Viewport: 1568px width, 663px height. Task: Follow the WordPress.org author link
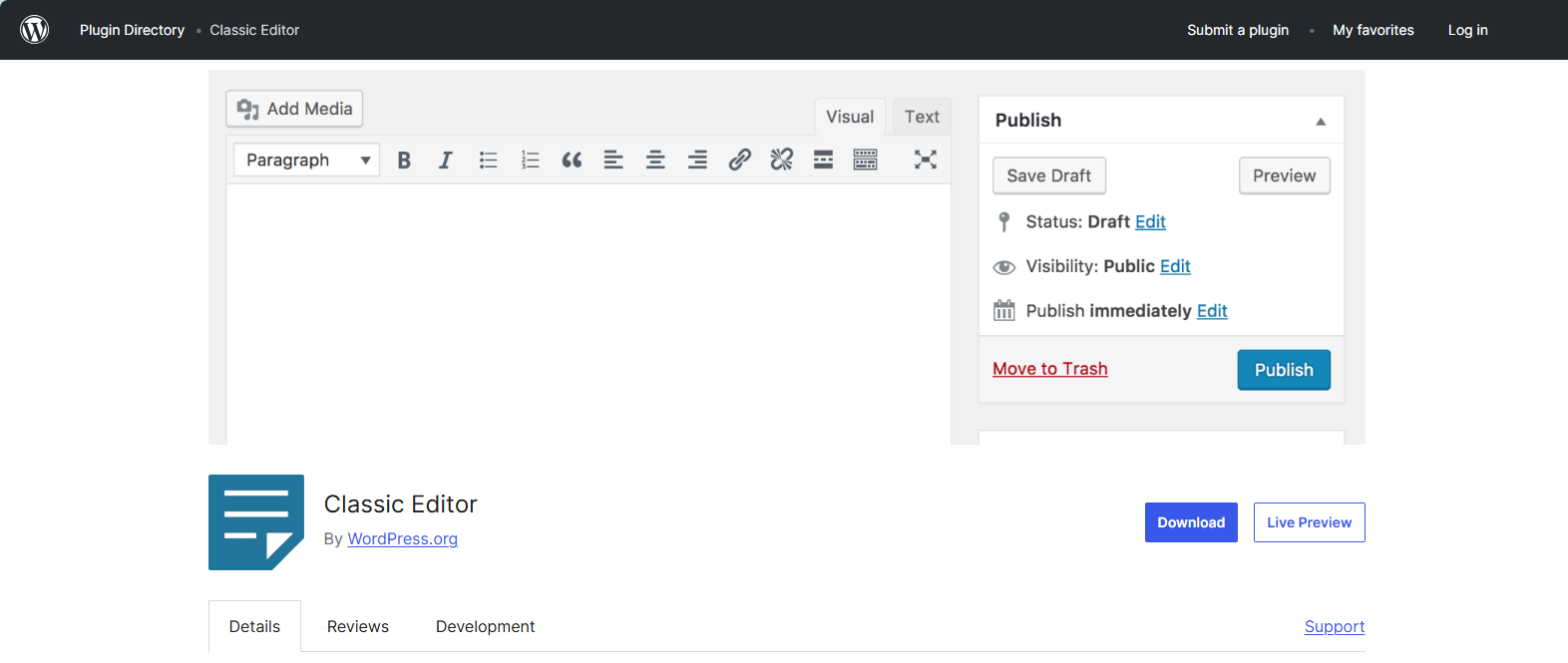click(402, 538)
